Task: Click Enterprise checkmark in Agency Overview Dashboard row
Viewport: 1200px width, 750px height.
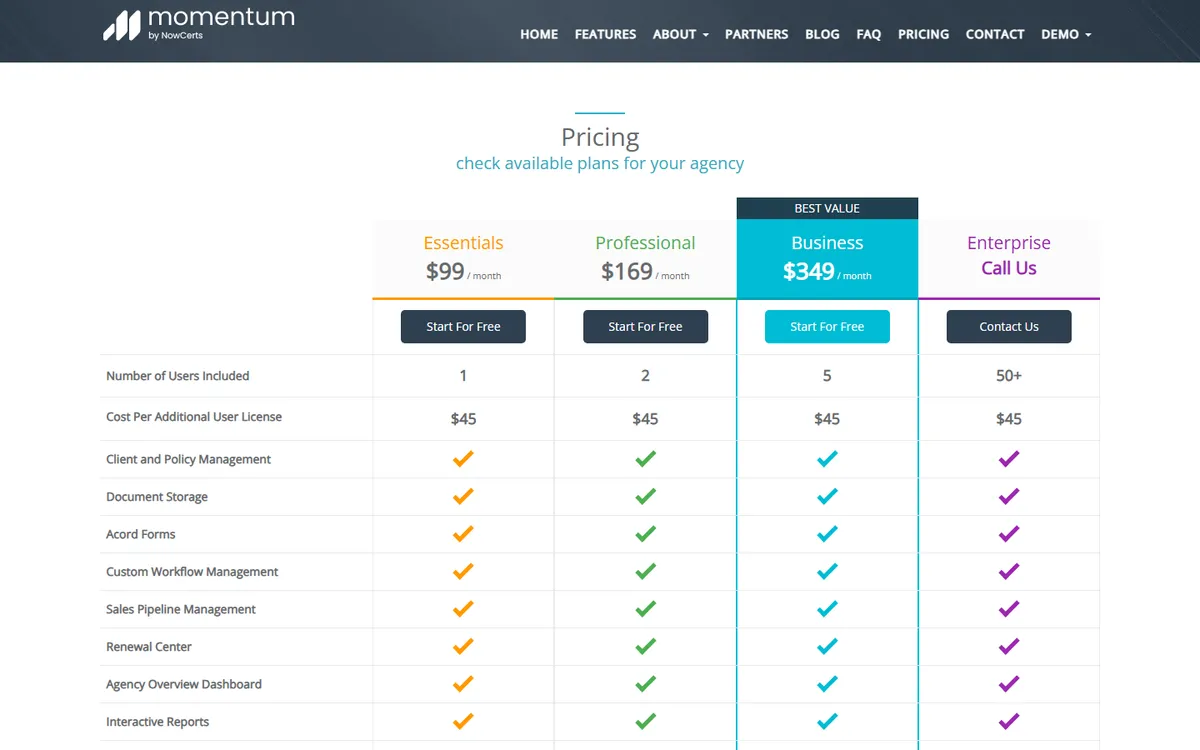Action: pos(1009,684)
